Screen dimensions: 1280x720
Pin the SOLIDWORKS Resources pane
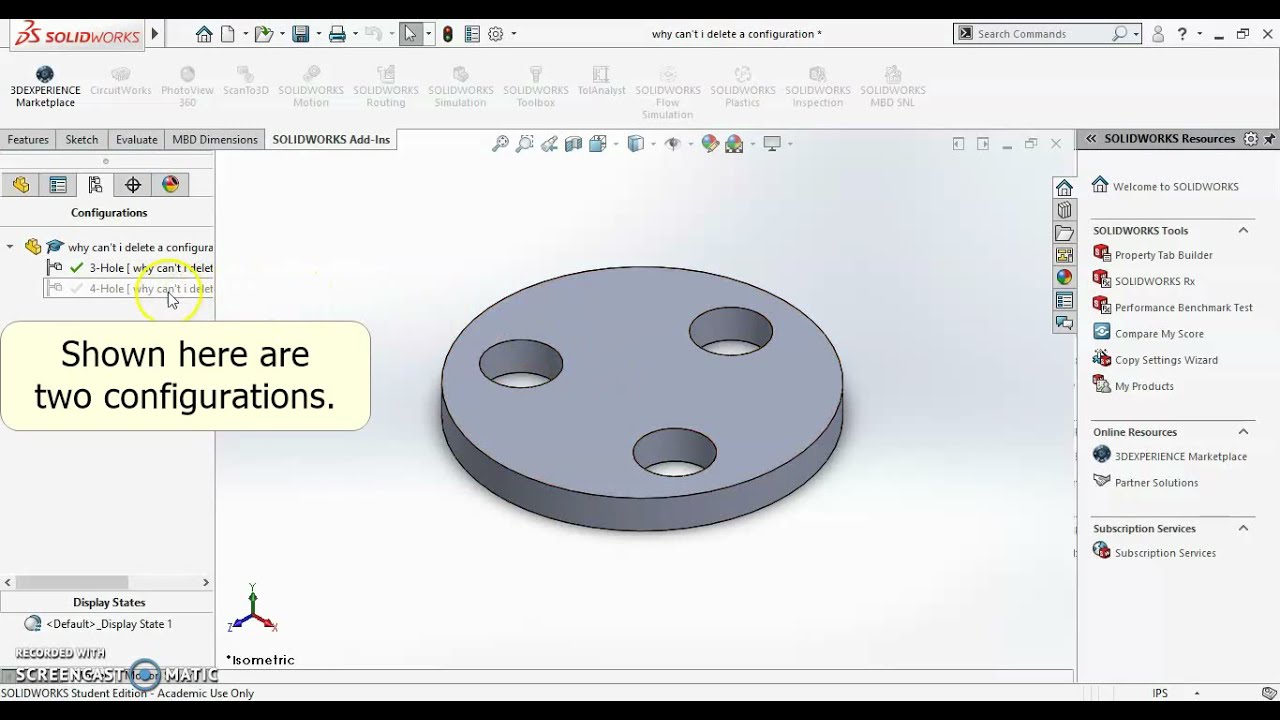(x=1270, y=139)
